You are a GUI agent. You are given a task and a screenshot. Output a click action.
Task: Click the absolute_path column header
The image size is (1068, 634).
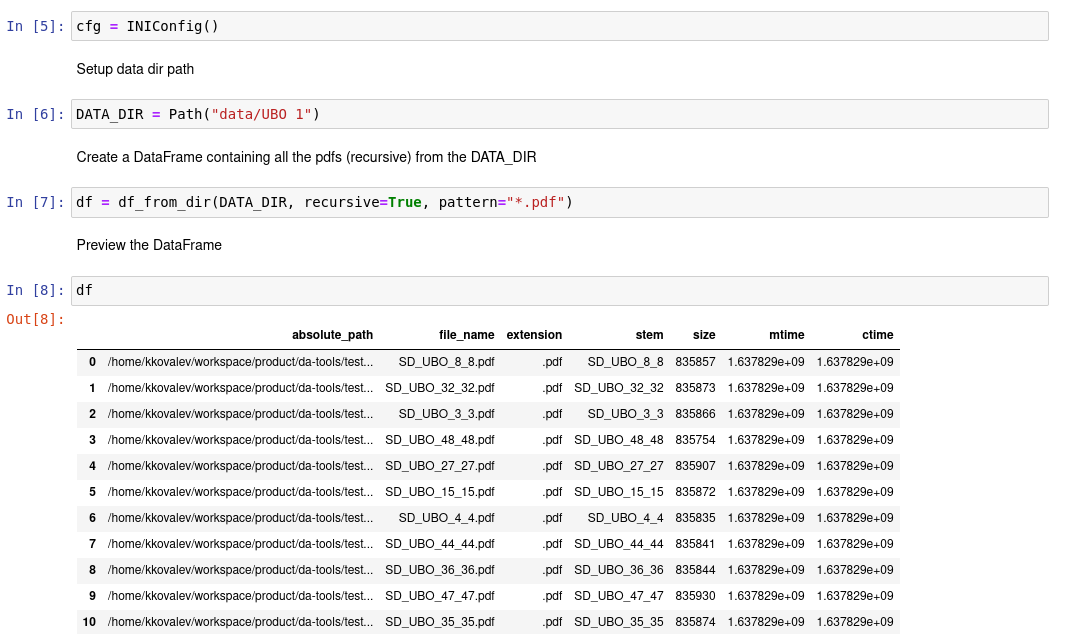pos(332,335)
